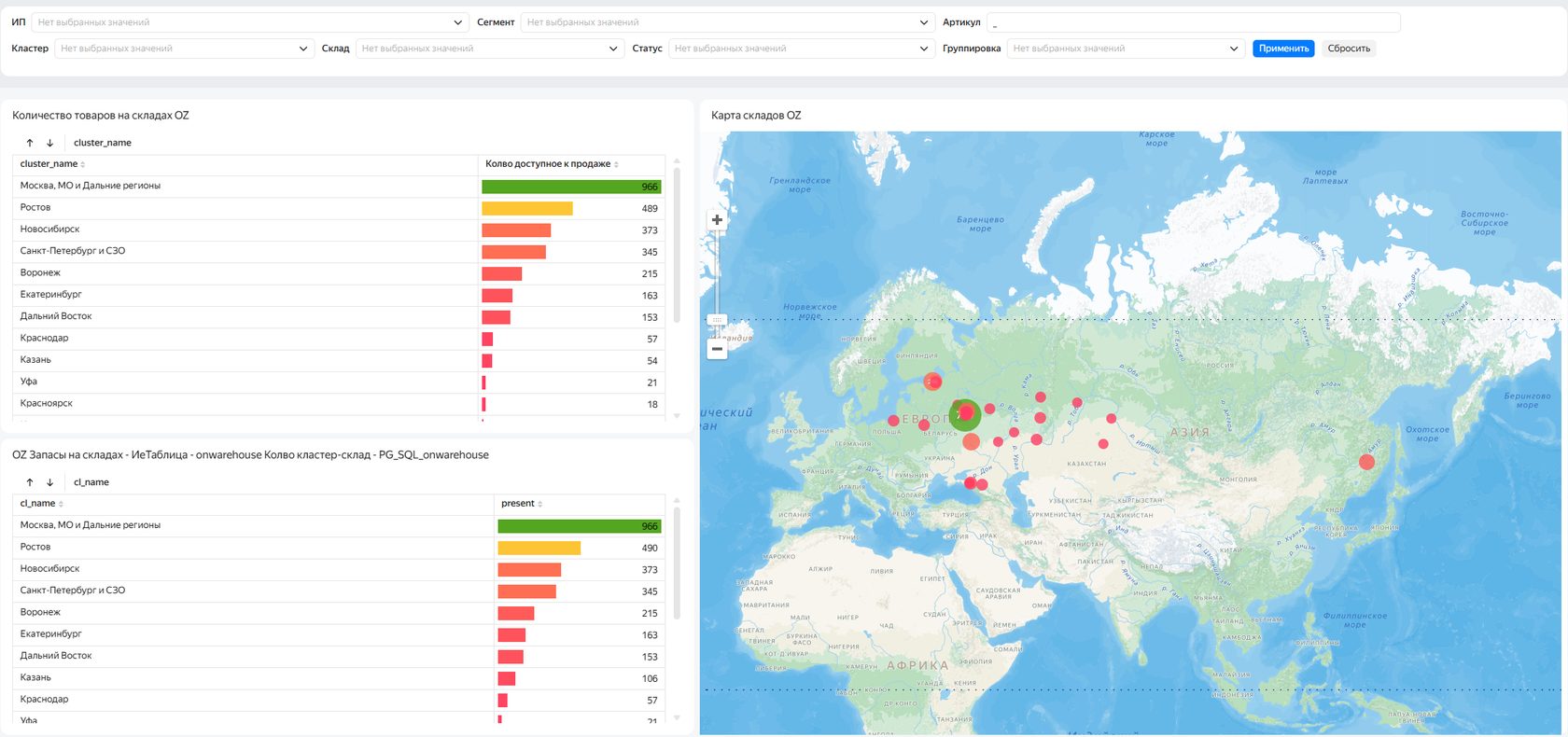Click ascending sort arrow above cluster_name table
The height and width of the screenshot is (737, 1568).
pos(30,143)
